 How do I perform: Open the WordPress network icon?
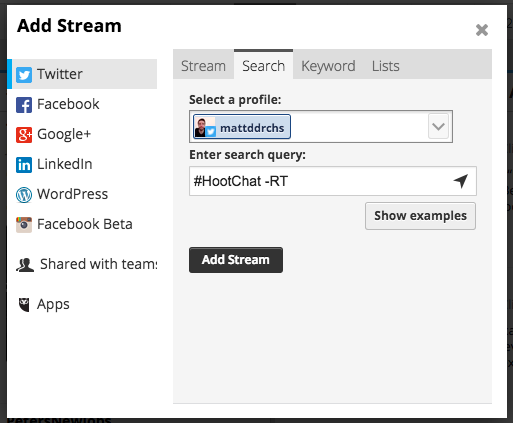pos(24,195)
